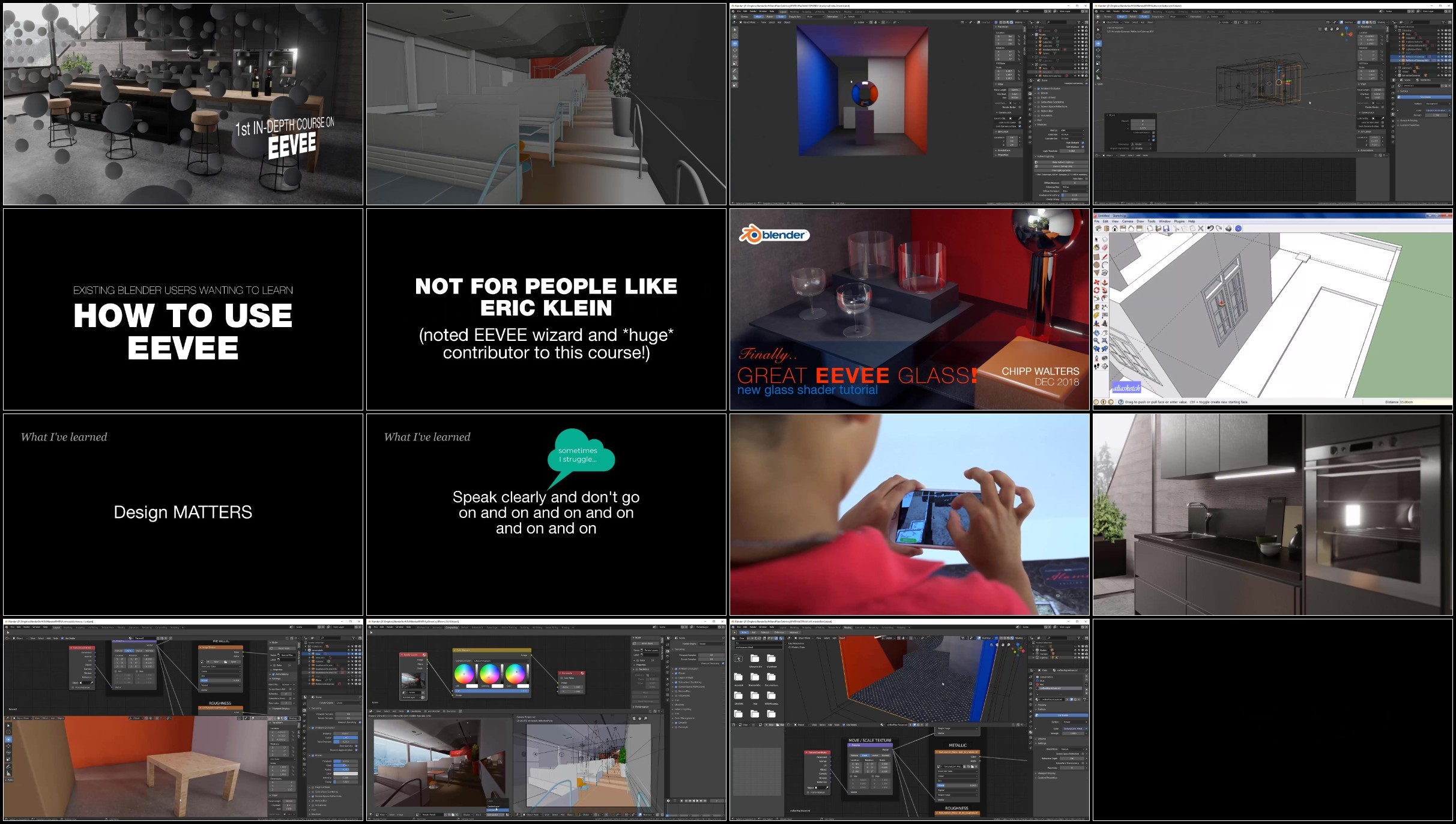This screenshot has height=824, width=1456.
Task: Select the Push/Pull tool in SketchUp
Action: [1105, 282]
